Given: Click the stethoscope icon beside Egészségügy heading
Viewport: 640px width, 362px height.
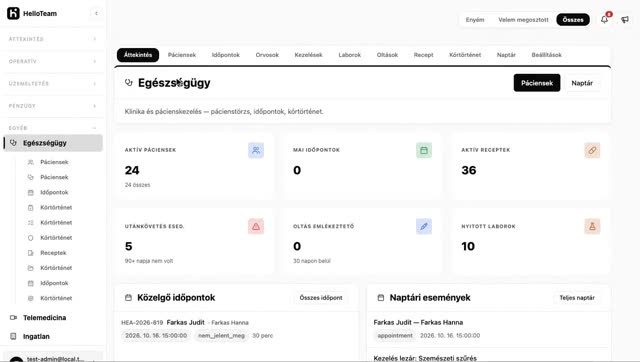Looking at the screenshot, I should (129, 83).
